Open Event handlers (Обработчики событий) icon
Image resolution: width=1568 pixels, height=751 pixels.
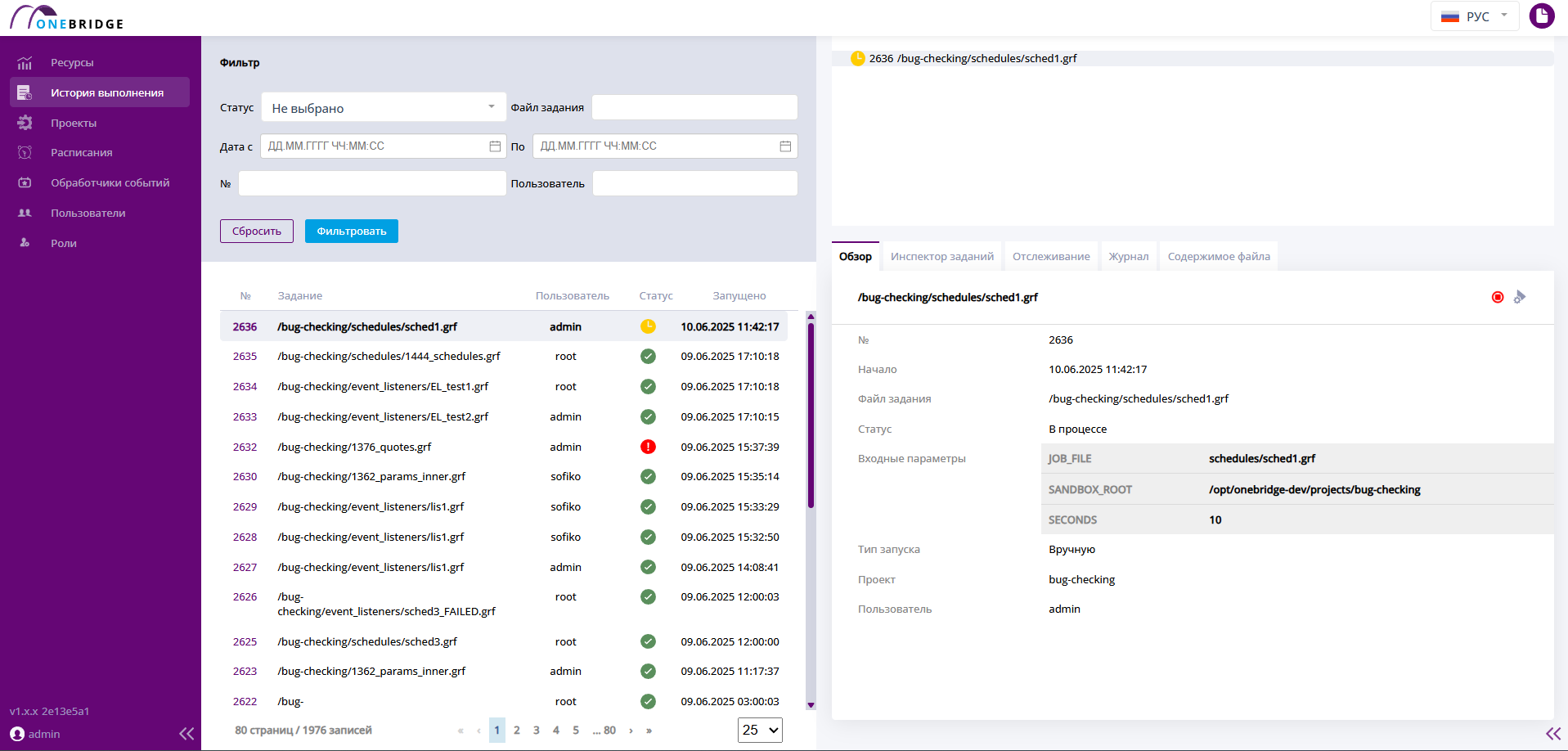(25, 182)
